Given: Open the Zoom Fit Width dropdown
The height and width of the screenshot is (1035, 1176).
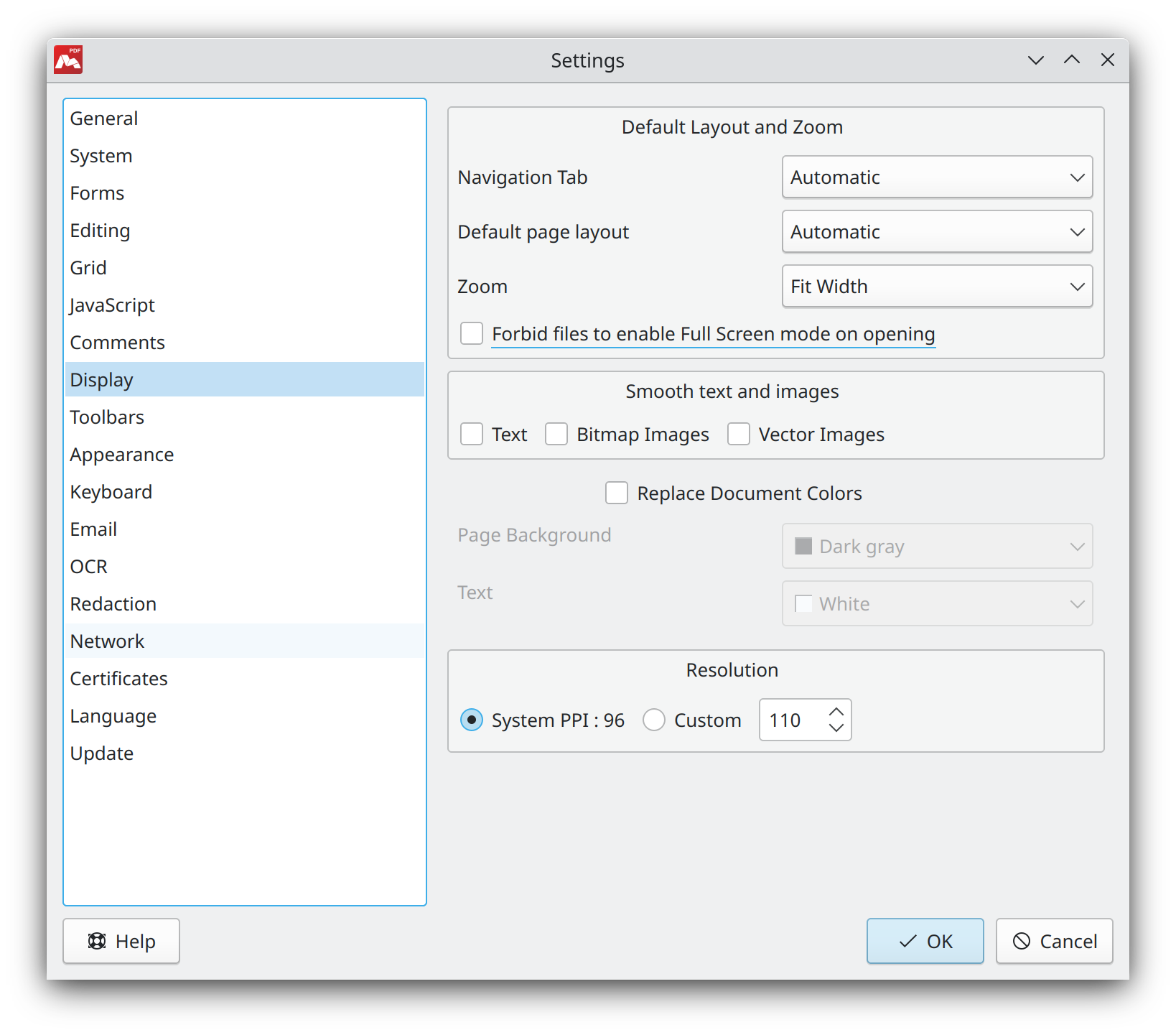Looking at the screenshot, I should pos(937,286).
